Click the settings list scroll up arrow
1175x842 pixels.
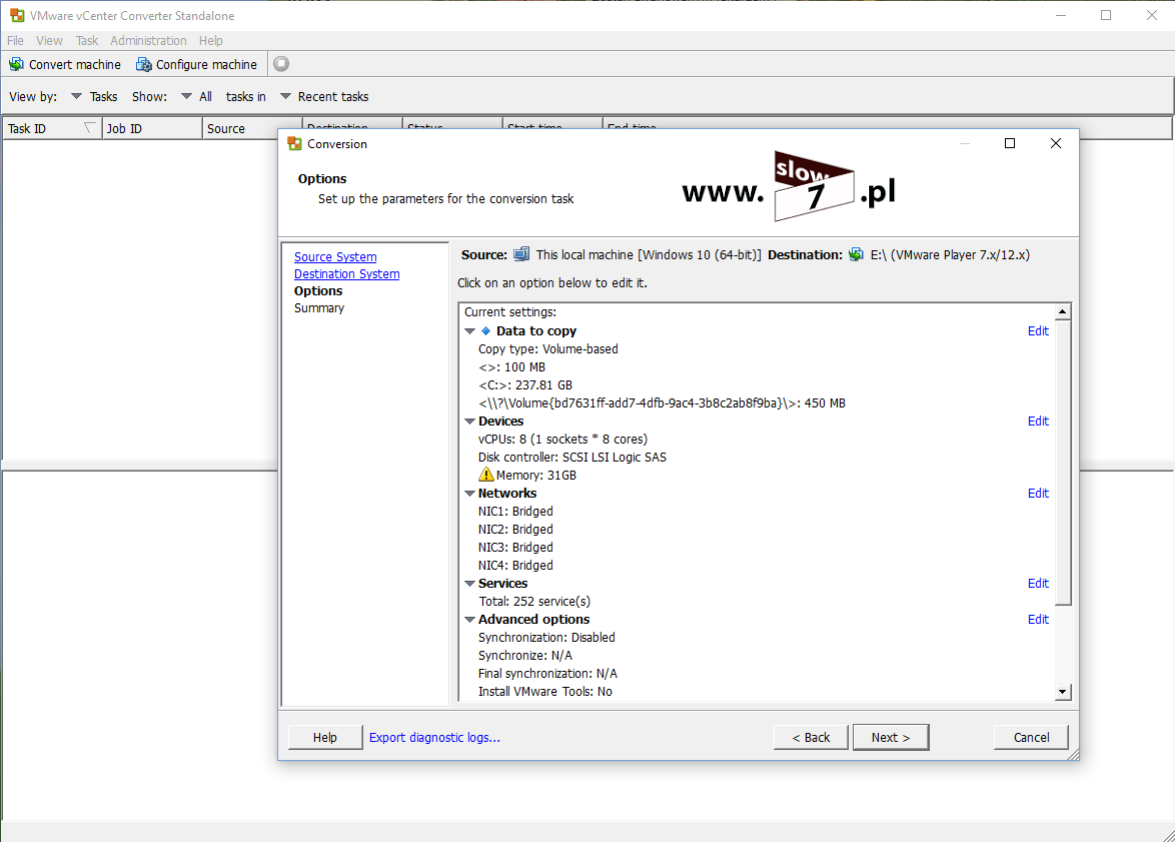(x=1063, y=312)
